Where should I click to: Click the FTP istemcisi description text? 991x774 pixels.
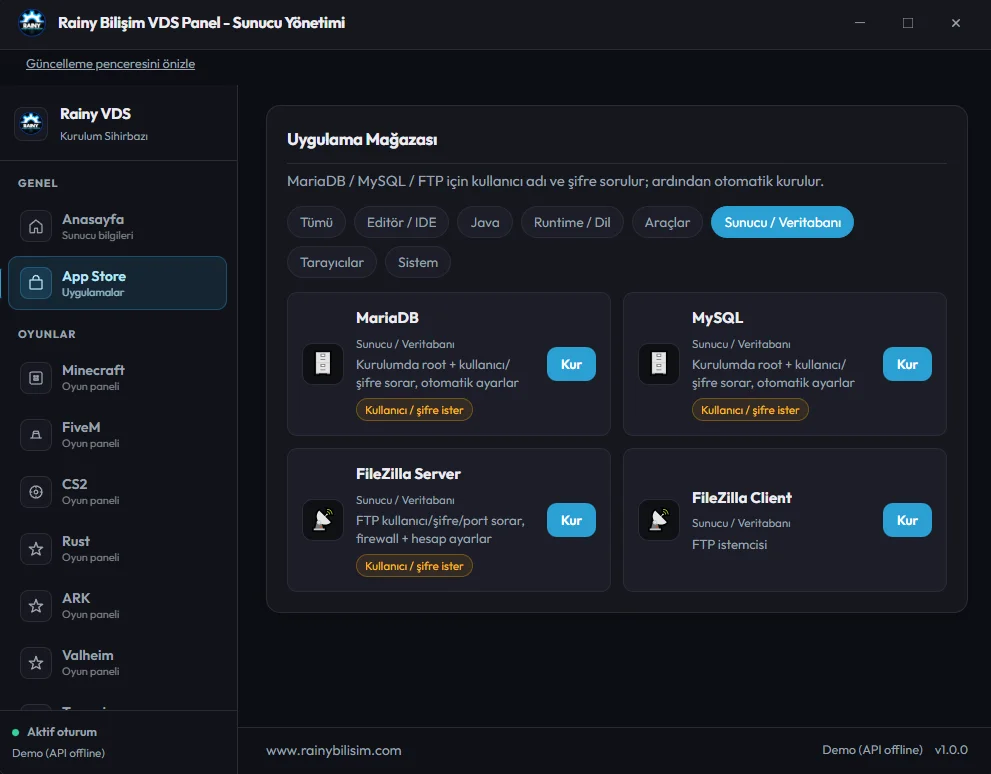pyautogui.click(x=729, y=545)
